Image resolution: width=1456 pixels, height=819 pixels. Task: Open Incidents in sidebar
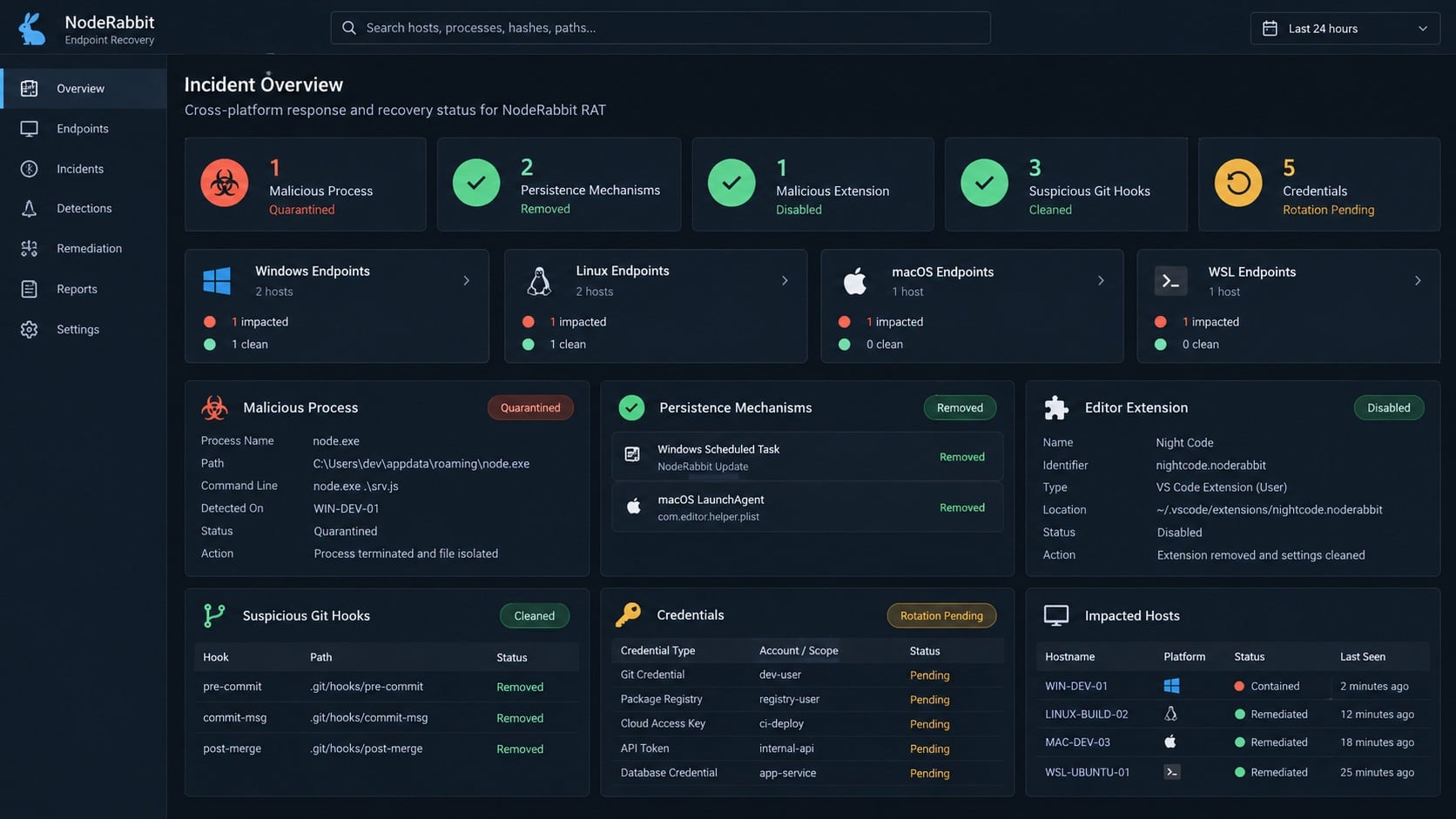[84, 169]
